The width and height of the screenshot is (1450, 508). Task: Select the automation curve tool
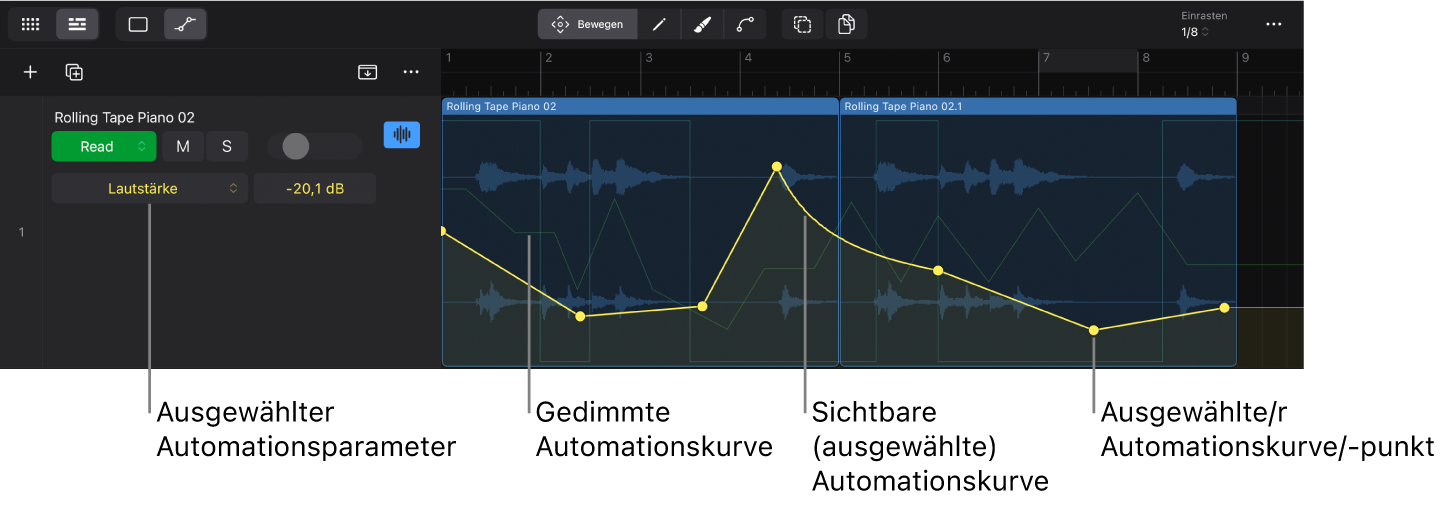tap(745, 24)
